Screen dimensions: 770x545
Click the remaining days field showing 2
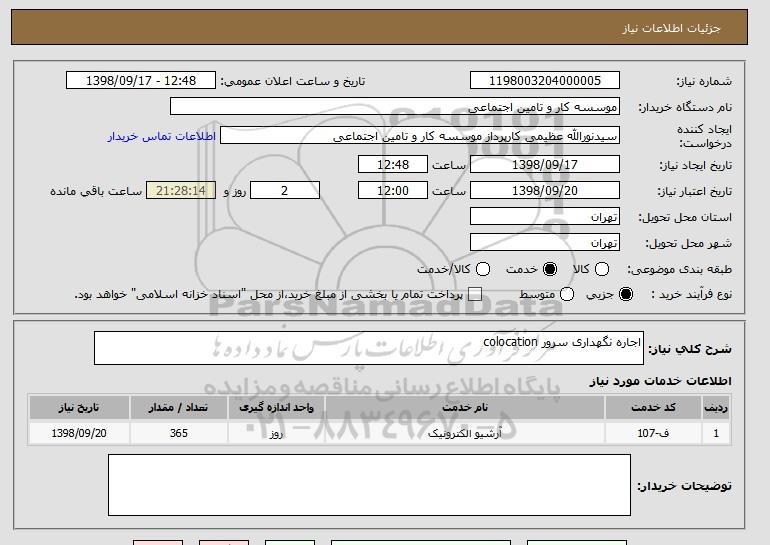click(x=285, y=191)
